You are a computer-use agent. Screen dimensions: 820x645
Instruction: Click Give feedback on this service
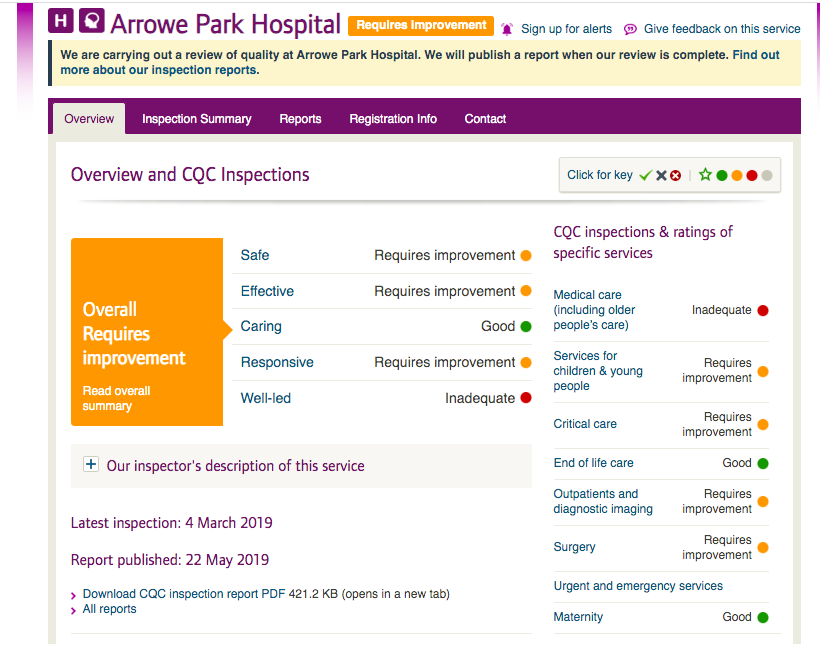point(722,29)
